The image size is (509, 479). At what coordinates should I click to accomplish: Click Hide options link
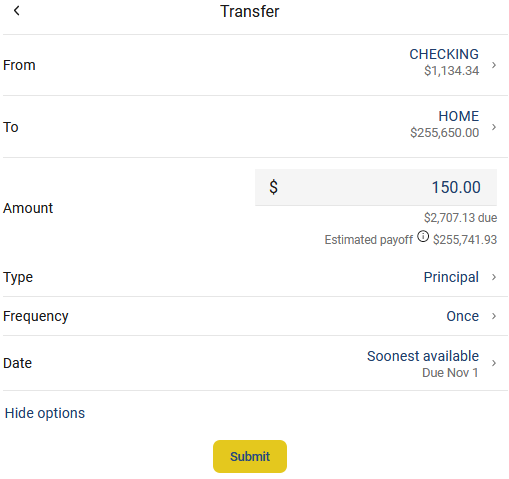45,413
